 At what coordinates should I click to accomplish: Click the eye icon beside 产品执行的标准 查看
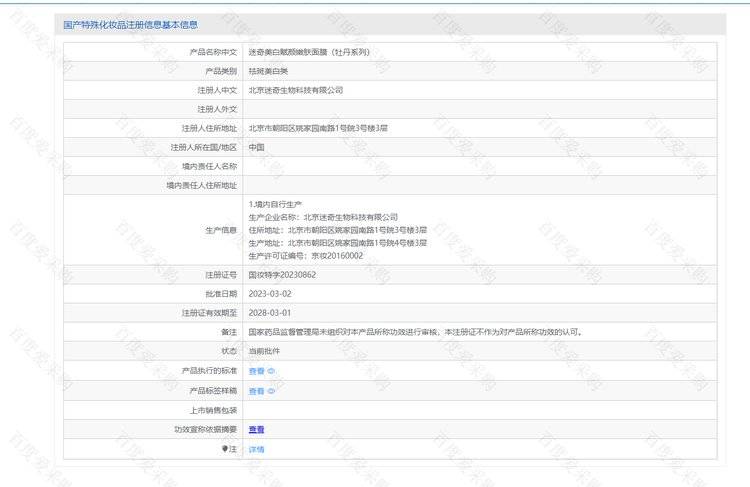(271, 371)
